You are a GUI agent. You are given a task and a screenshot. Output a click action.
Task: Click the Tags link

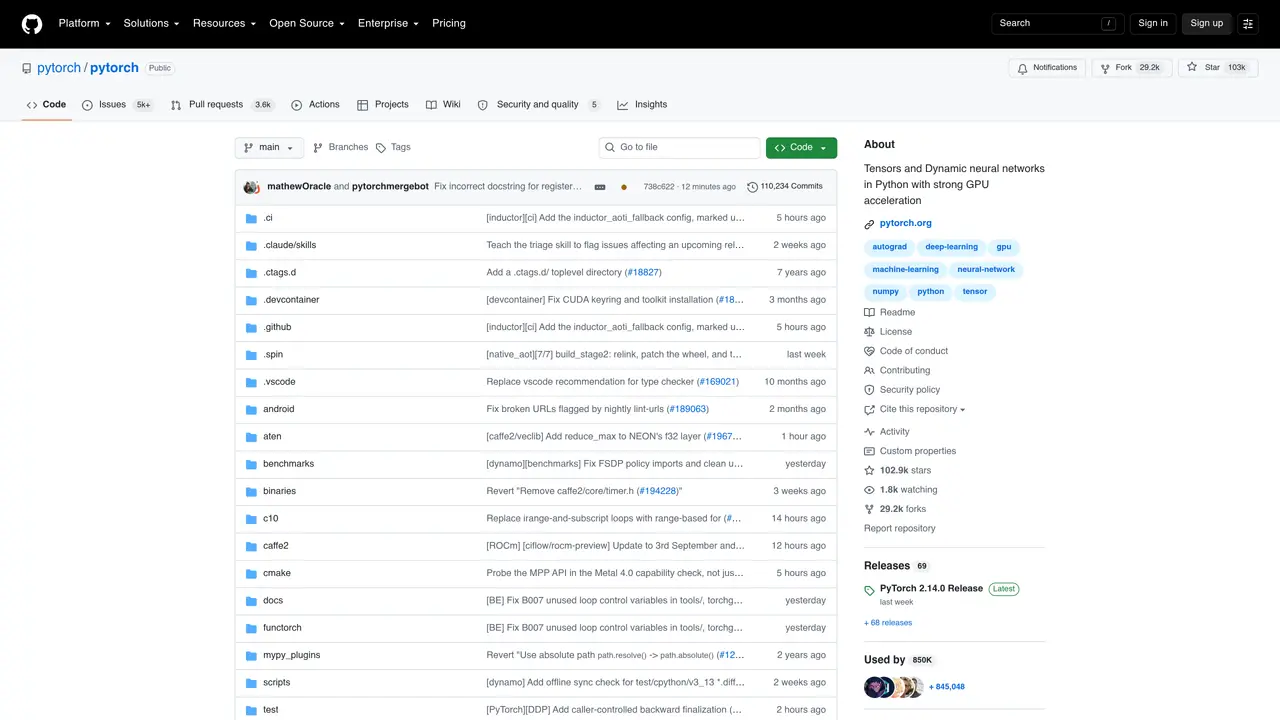pyautogui.click(x=393, y=147)
